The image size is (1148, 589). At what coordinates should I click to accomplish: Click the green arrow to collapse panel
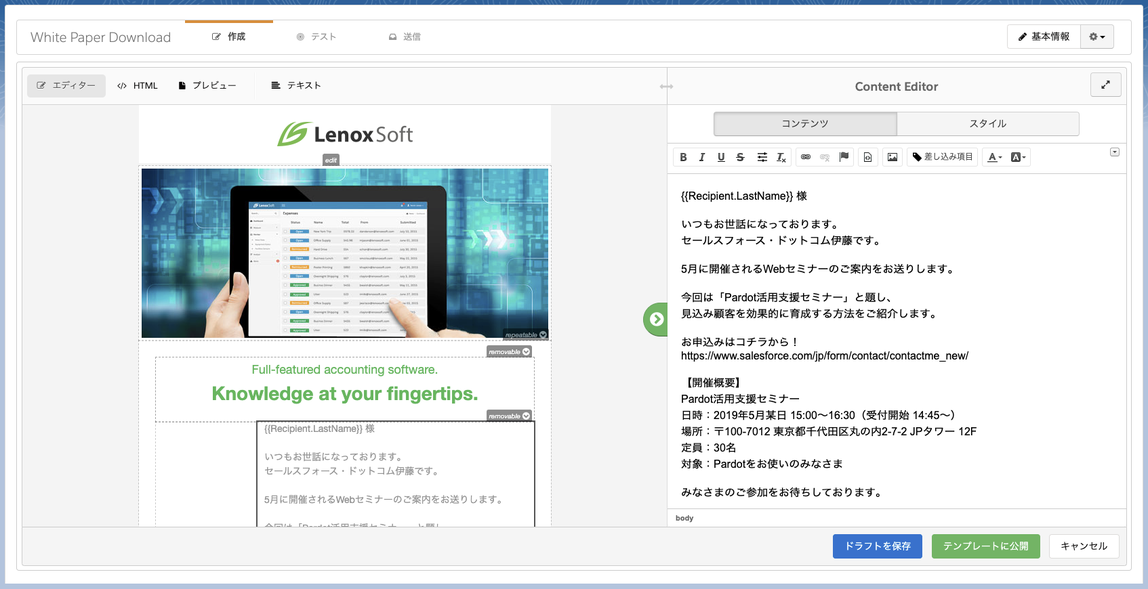click(656, 319)
